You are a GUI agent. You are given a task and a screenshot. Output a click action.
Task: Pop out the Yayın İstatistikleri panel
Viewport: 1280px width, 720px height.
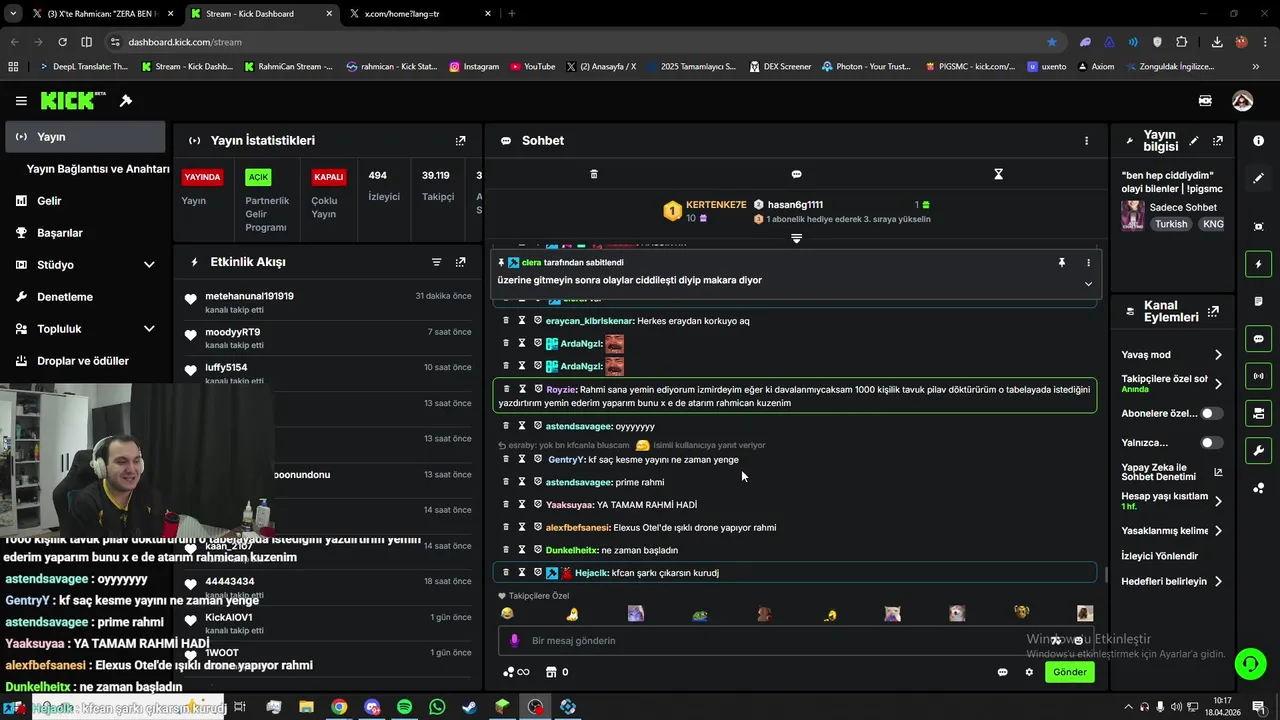tap(460, 141)
